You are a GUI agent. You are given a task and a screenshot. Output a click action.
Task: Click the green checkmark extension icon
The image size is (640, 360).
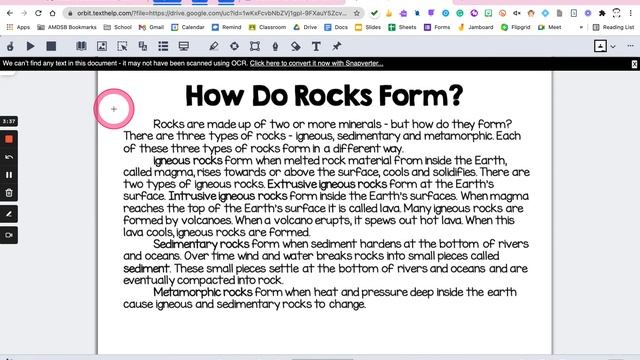pos(374,13)
